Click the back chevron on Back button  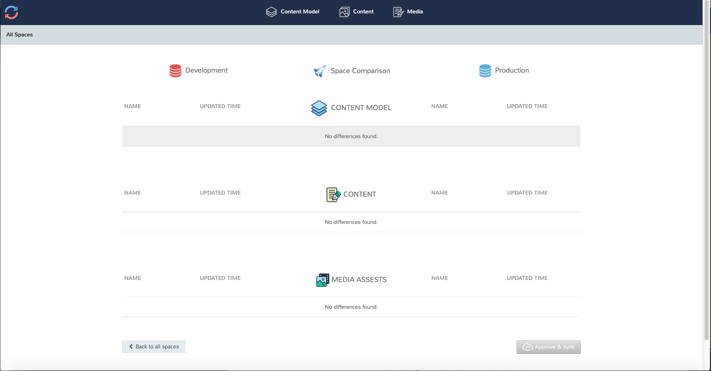131,347
